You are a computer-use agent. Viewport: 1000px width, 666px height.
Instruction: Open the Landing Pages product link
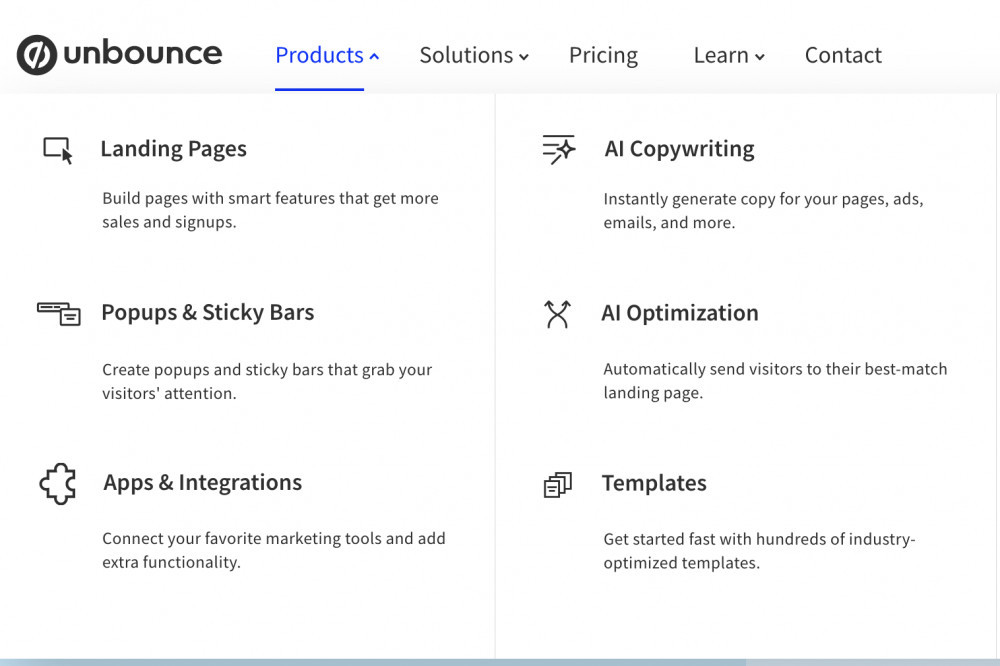[173, 149]
